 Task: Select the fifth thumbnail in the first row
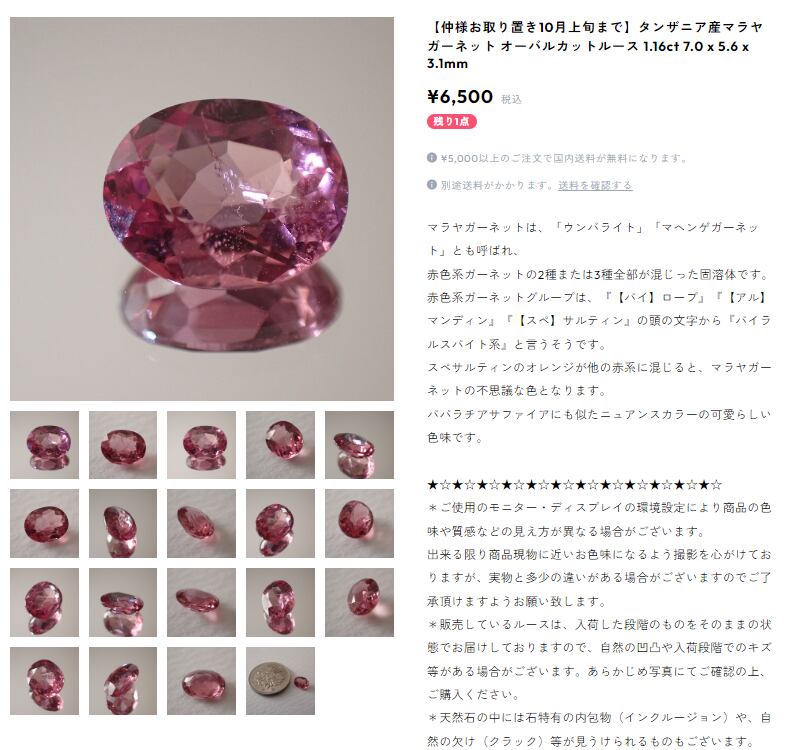(x=359, y=445)
